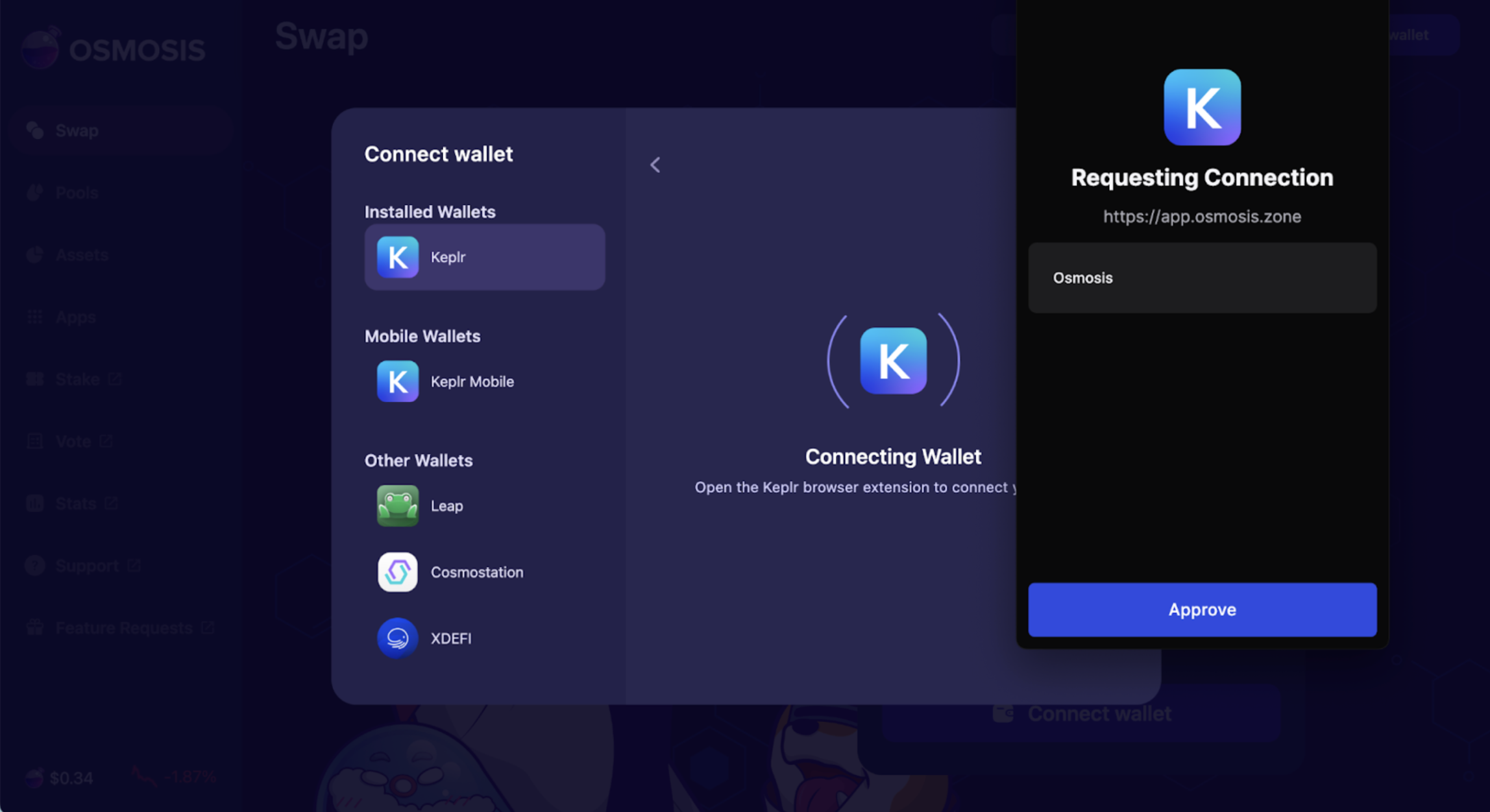Click the Osmosis network input field
Viewport: 1490px width, 812px height.
[x=1202, y=278]
